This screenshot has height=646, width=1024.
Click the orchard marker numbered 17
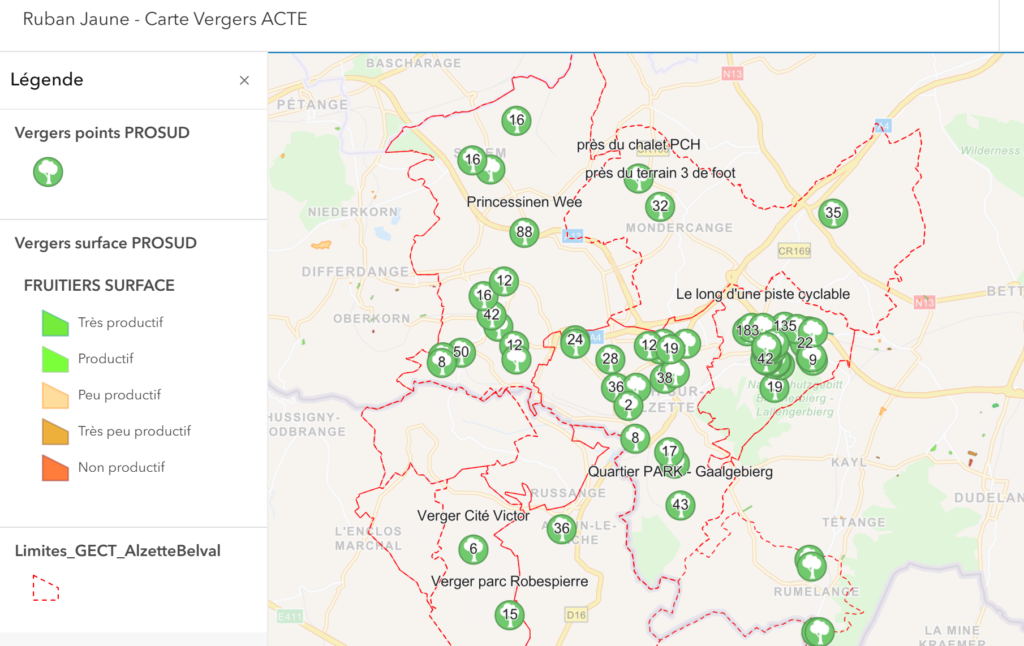click(669, 451)
